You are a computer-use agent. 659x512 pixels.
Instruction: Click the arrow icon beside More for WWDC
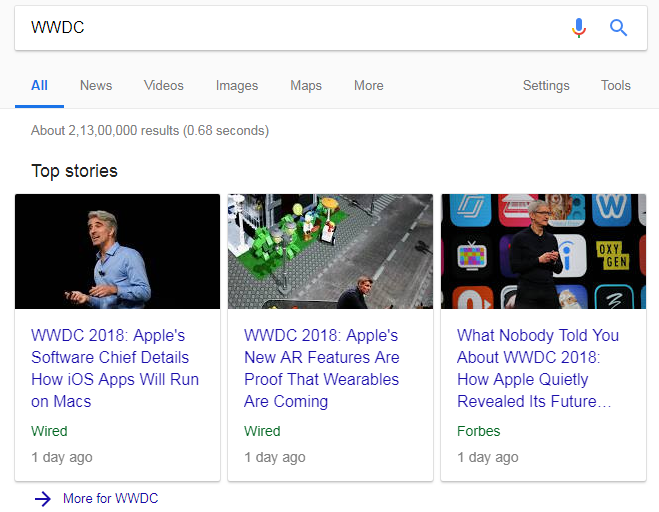43,499
